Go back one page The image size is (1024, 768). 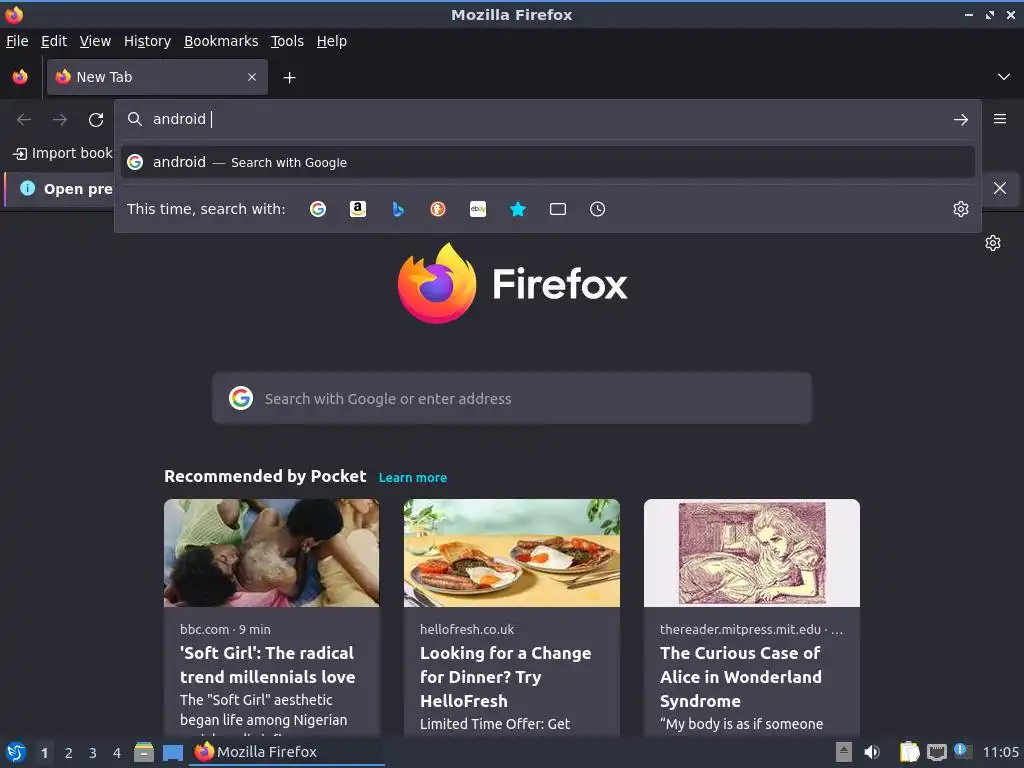pyautogui.click(x=24, y=120)
